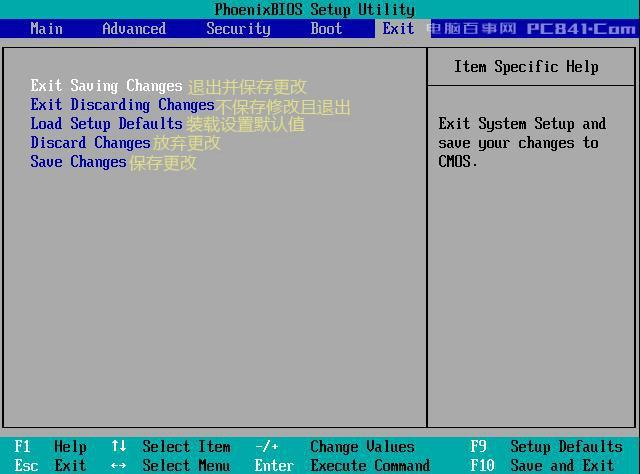Choose Exit Discarding Changes
The width and height of the screenshot is (640, 474).
click(x=122, y=105)
